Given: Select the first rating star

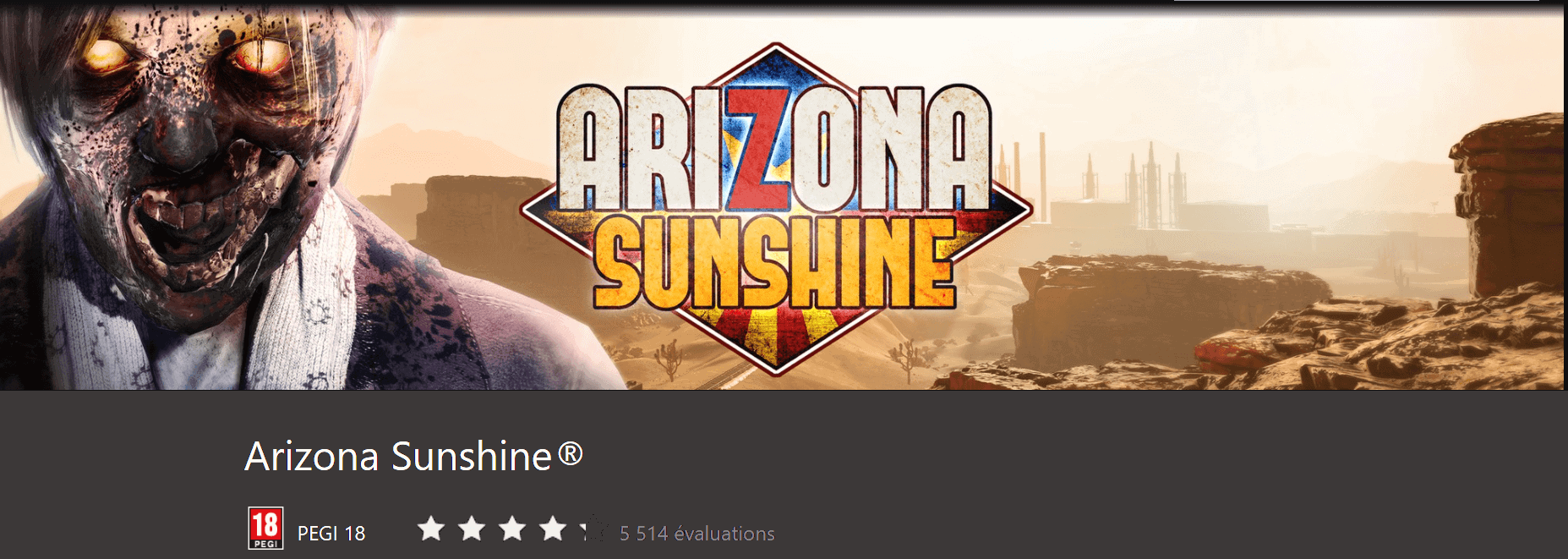Looking at the screenshot, I should tap(431, 529).
